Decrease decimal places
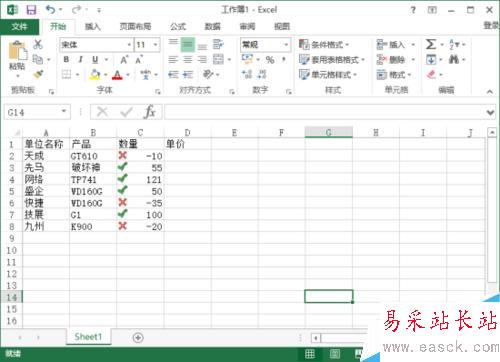Image resolution: width=500 pixels, height=362 pixels. pos(262,74)
